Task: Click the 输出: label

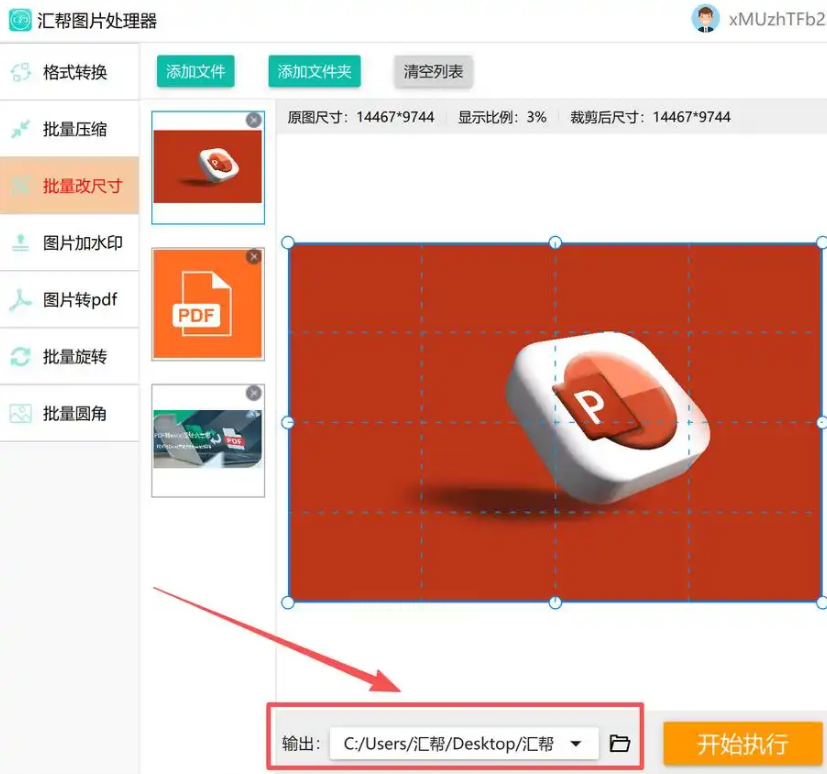Action: (301, 743)
